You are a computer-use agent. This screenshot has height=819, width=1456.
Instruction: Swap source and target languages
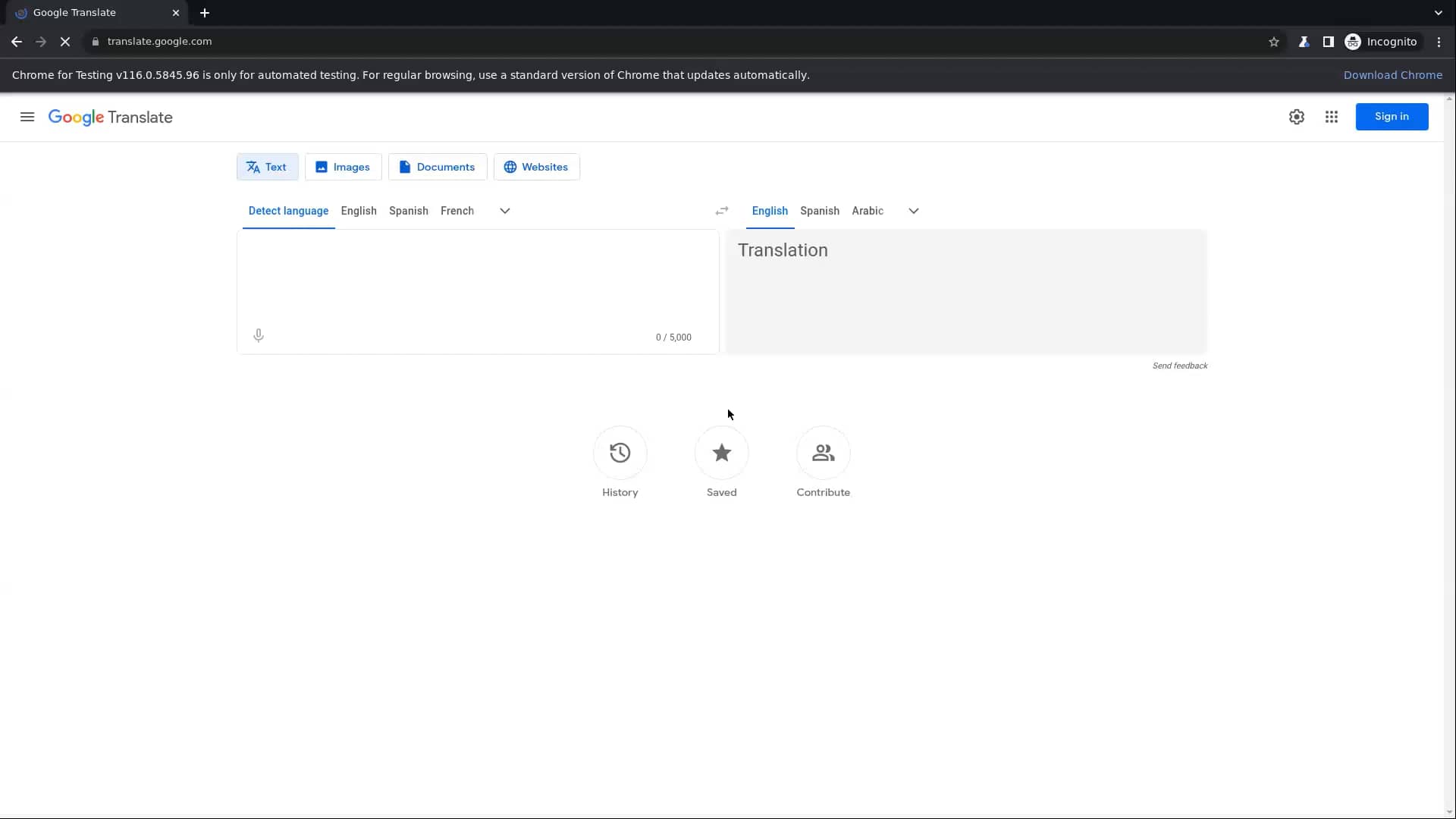click(722, 211)
